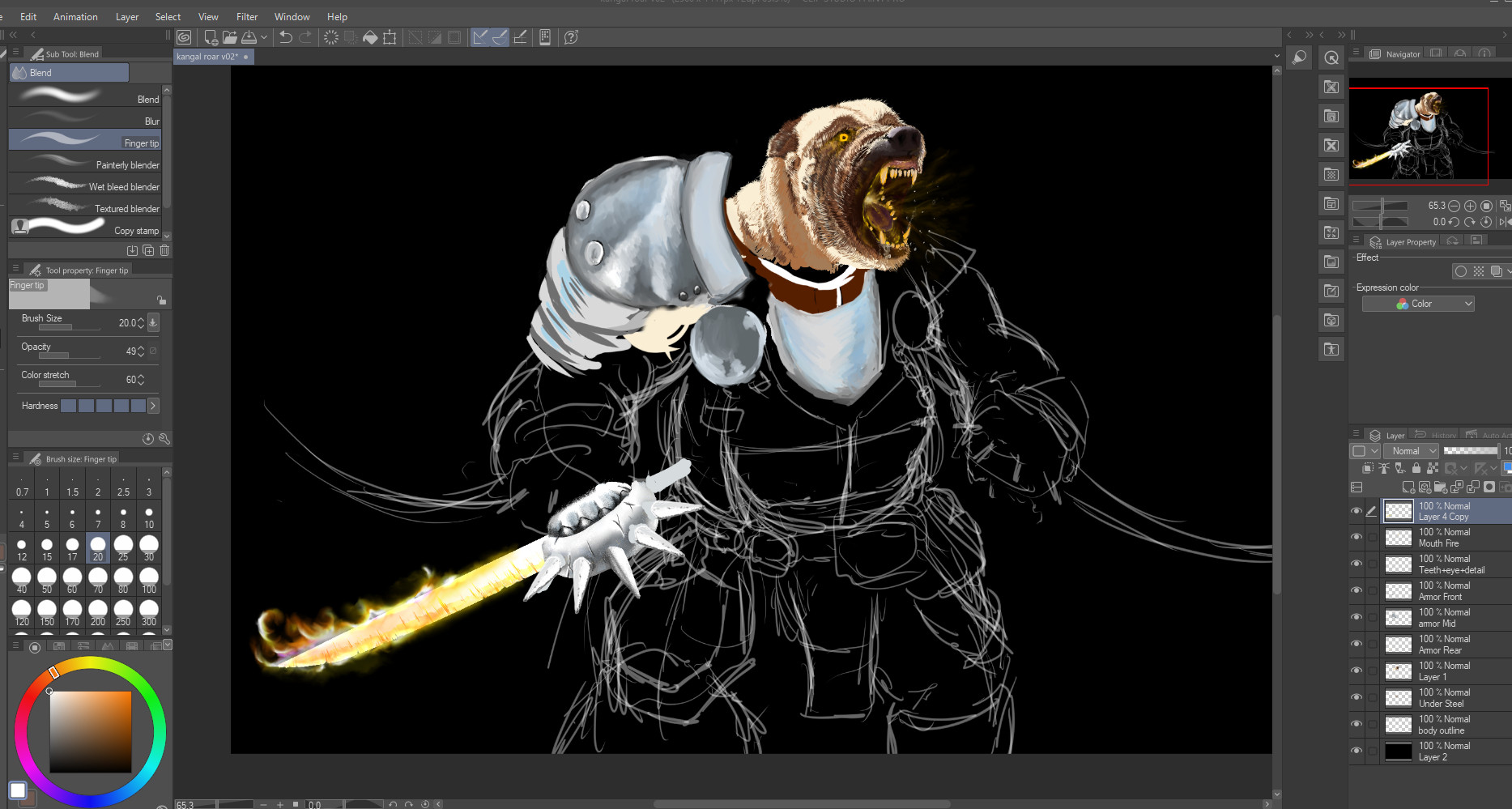Open the canvas tab list dropdown

tap(1277, 57)
